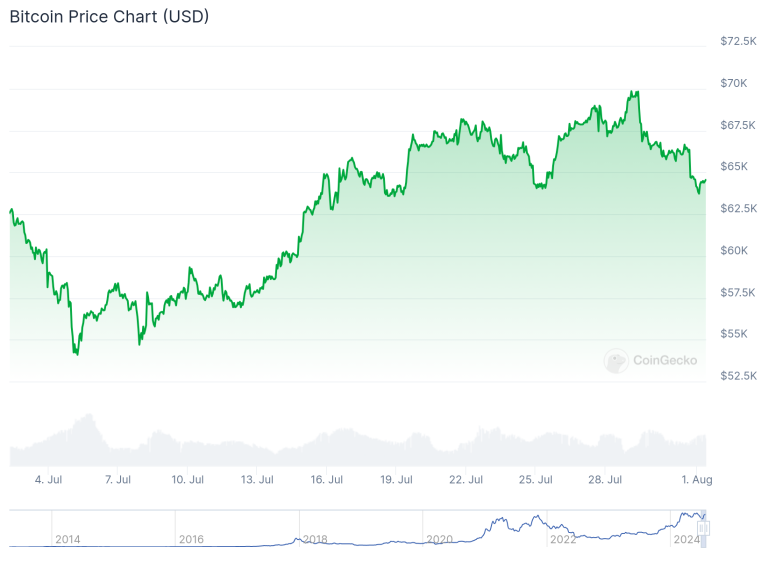
Task: Select the 2018 marker in the navigator
Action: 315,539
